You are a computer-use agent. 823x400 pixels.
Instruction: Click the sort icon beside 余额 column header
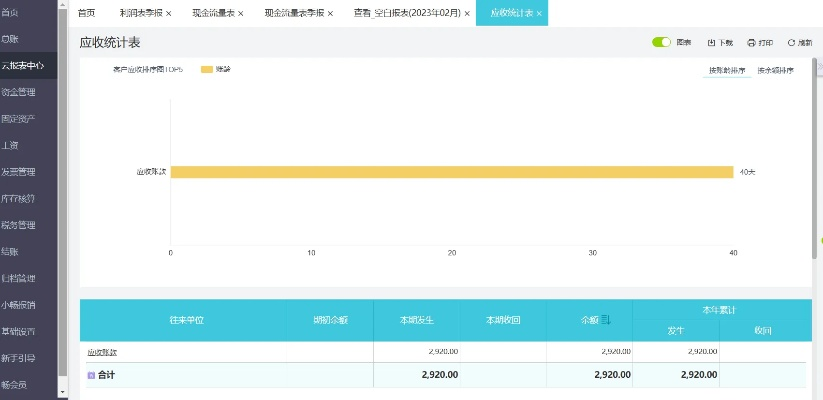pos(605,320)
